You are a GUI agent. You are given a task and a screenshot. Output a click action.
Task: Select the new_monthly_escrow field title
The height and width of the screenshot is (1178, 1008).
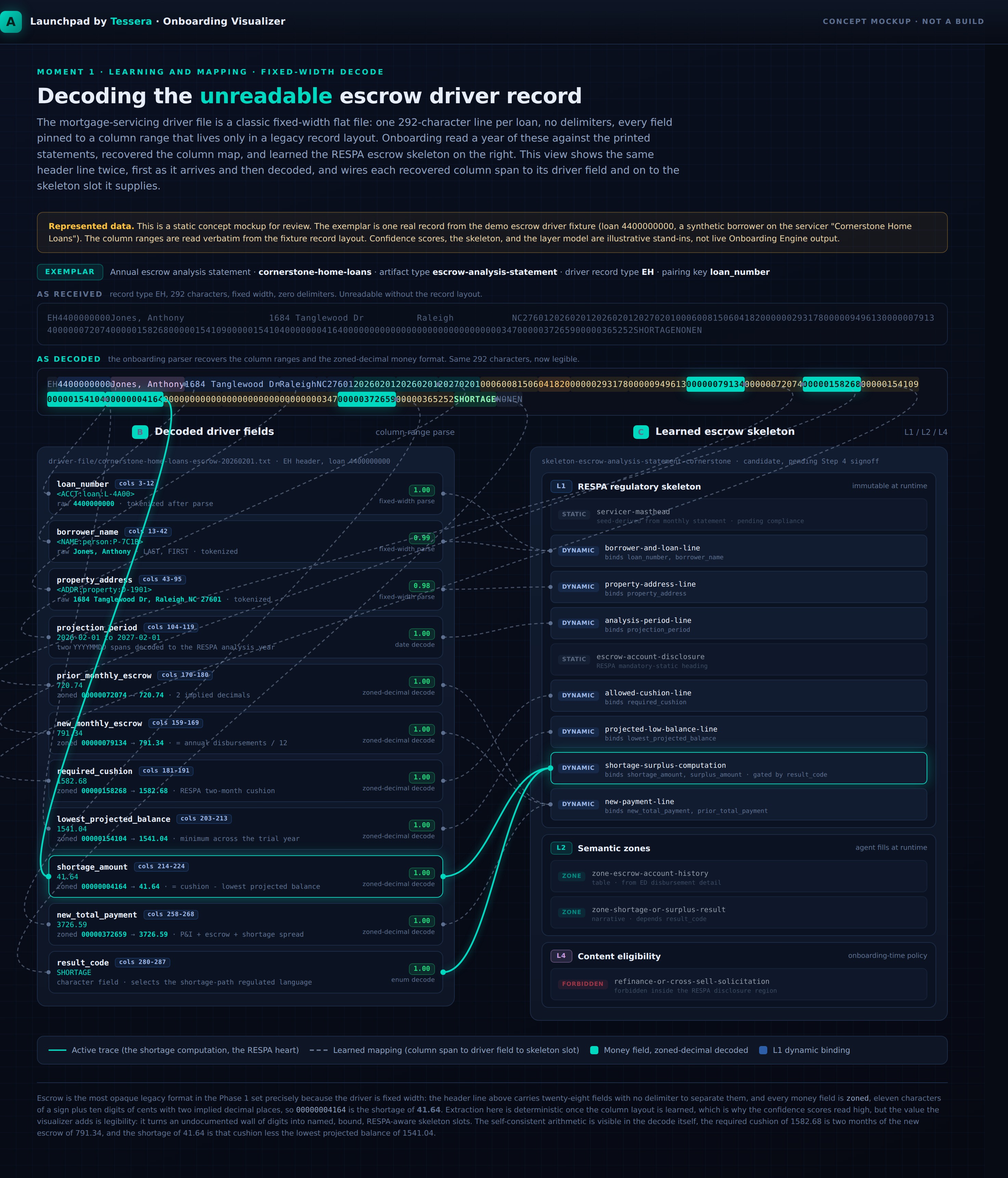(100, 723)
